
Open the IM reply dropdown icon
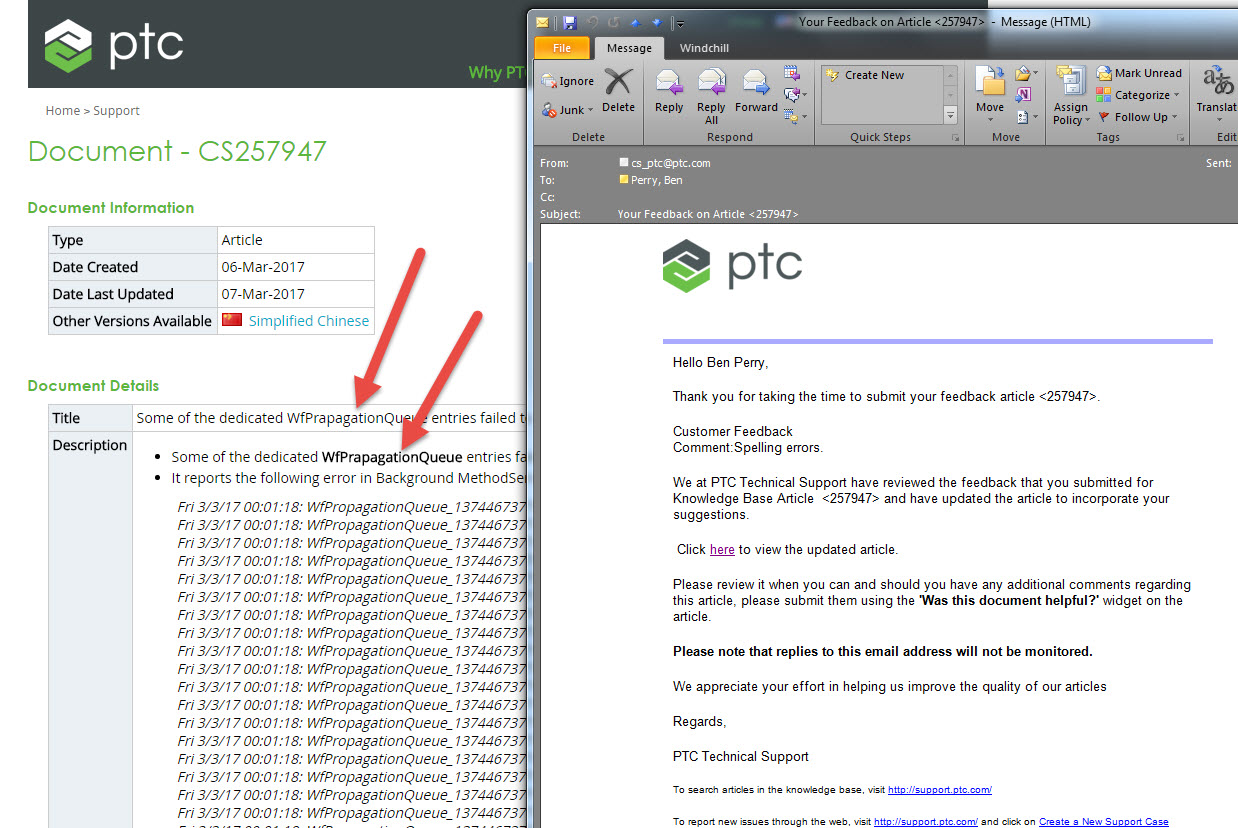[795, 95]
